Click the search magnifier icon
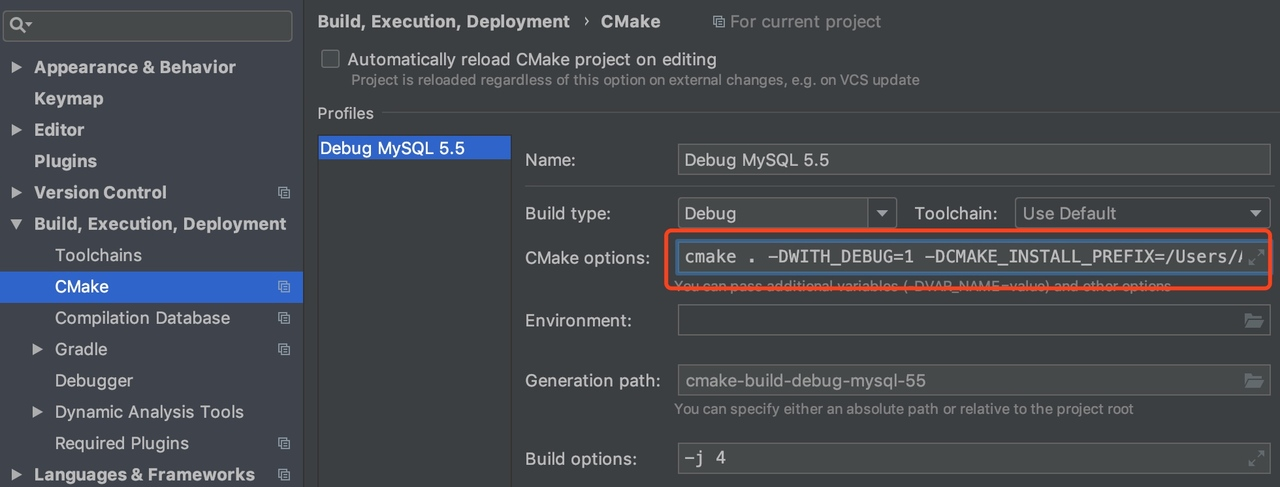The image size is (1280, 487). (x=18, y=25)
